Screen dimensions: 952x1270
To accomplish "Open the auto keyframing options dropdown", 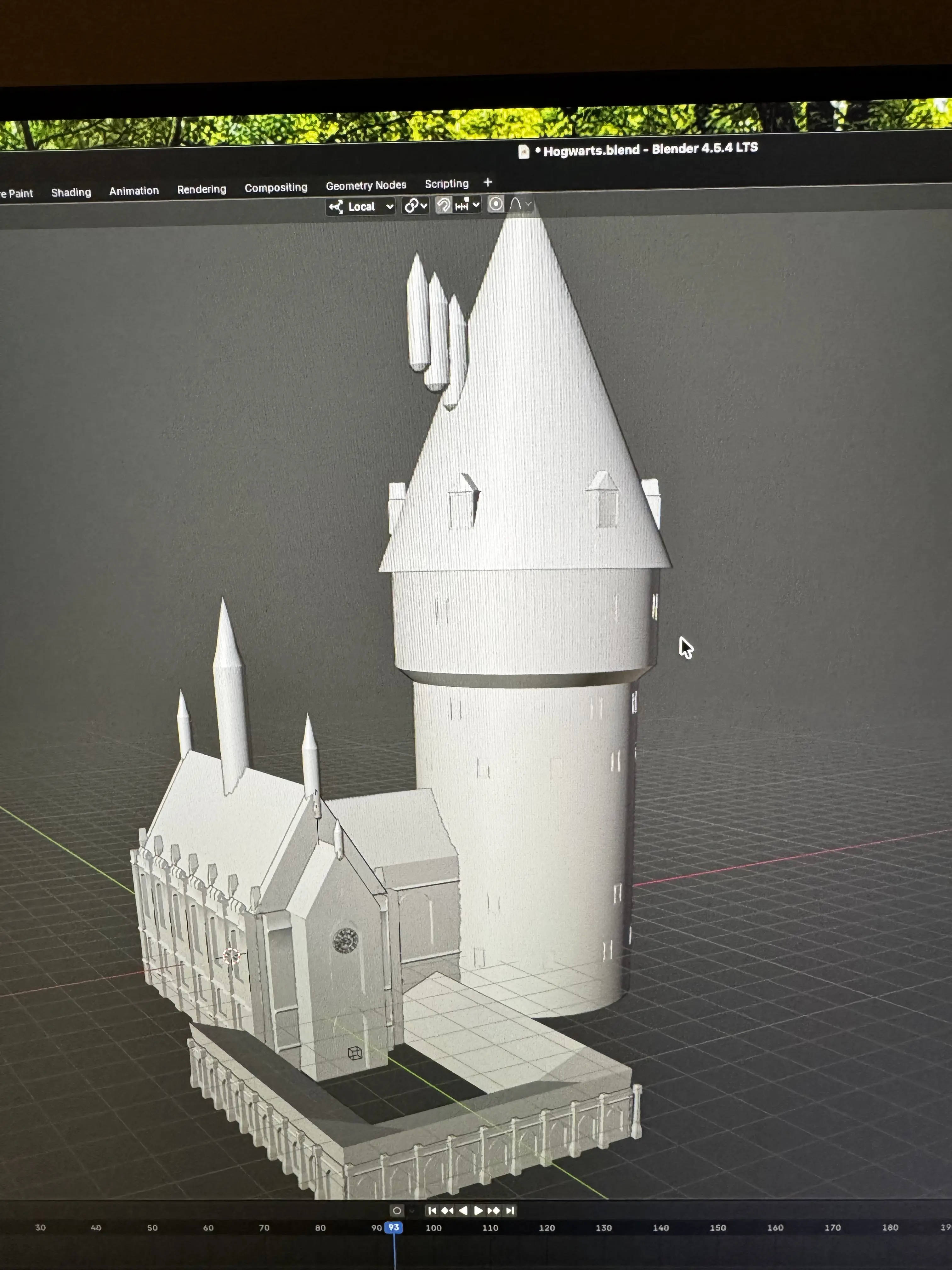I will [x=411, y=1210].
